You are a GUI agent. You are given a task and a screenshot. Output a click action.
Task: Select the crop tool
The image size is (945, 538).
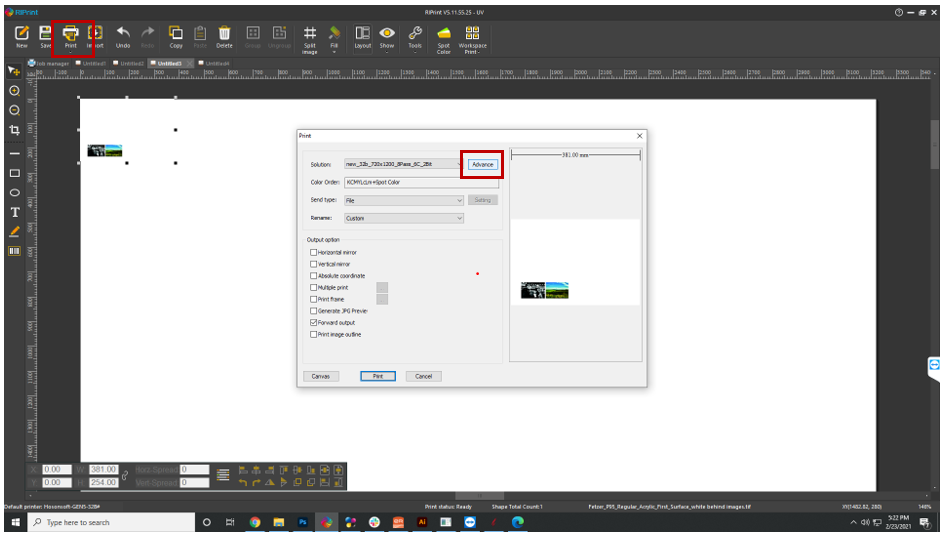click(x=14, y=130)
